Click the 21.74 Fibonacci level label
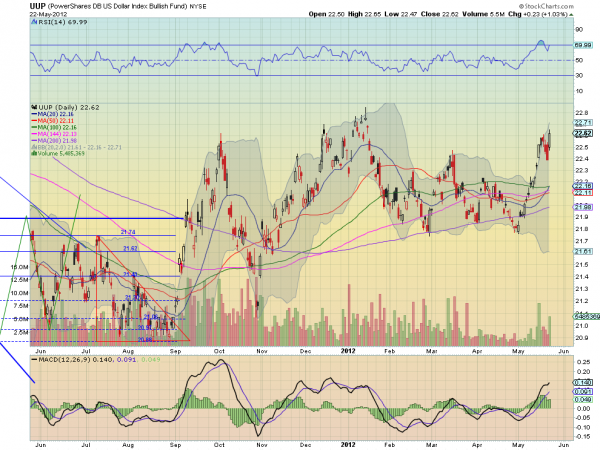600x450 pixels. (128, 232)
